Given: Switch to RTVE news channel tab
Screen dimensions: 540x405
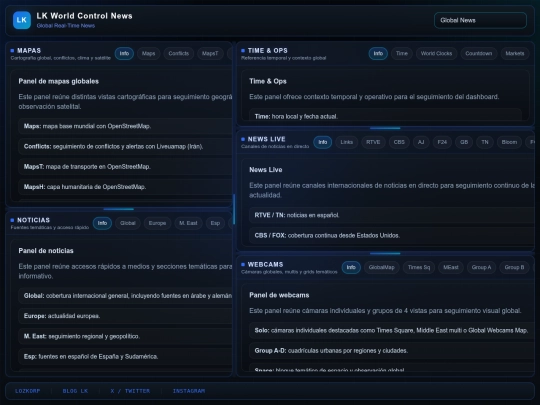Looking at the screenshot, I should coord(373,142).
